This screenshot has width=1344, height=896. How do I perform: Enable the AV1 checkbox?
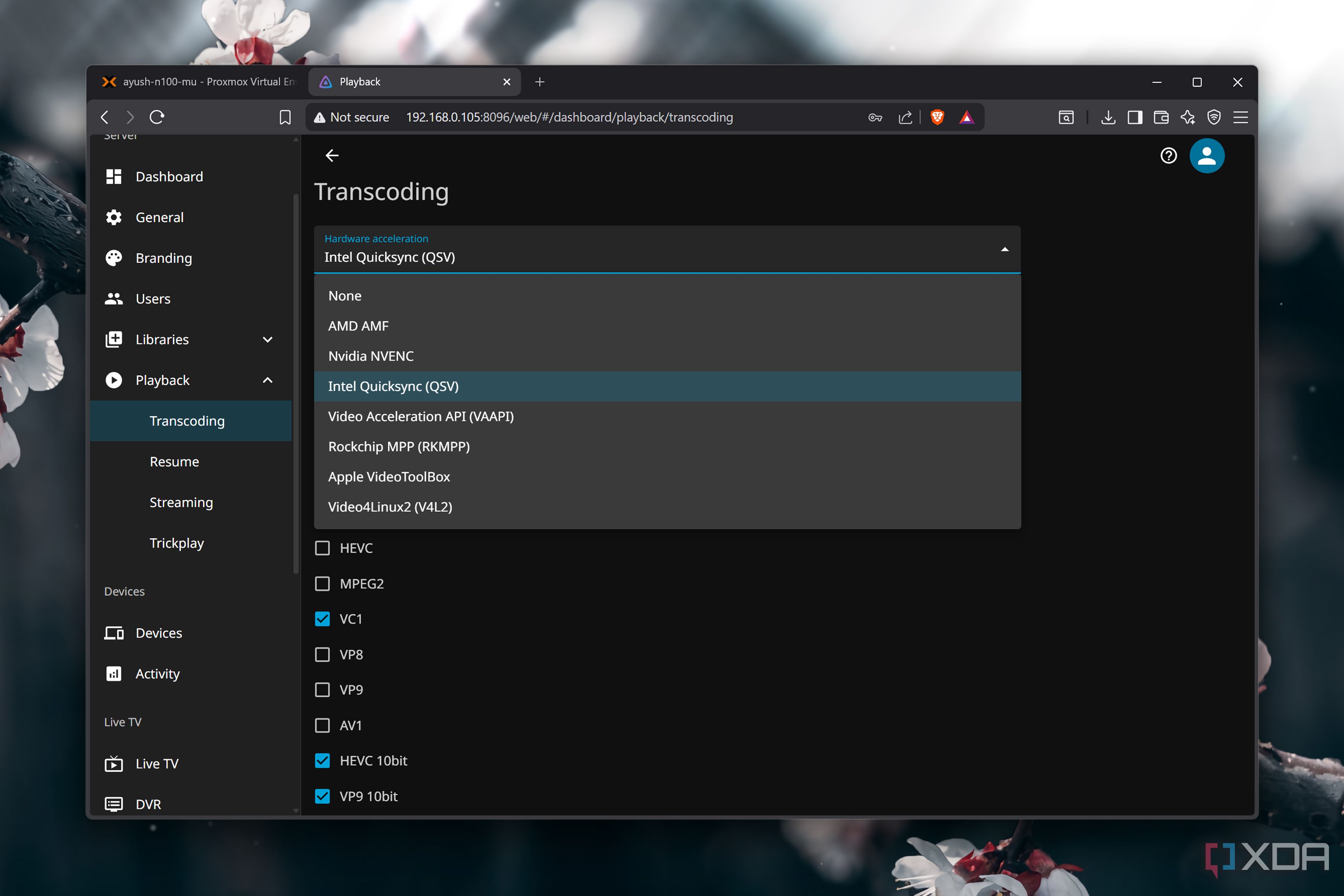click(322, 725)
